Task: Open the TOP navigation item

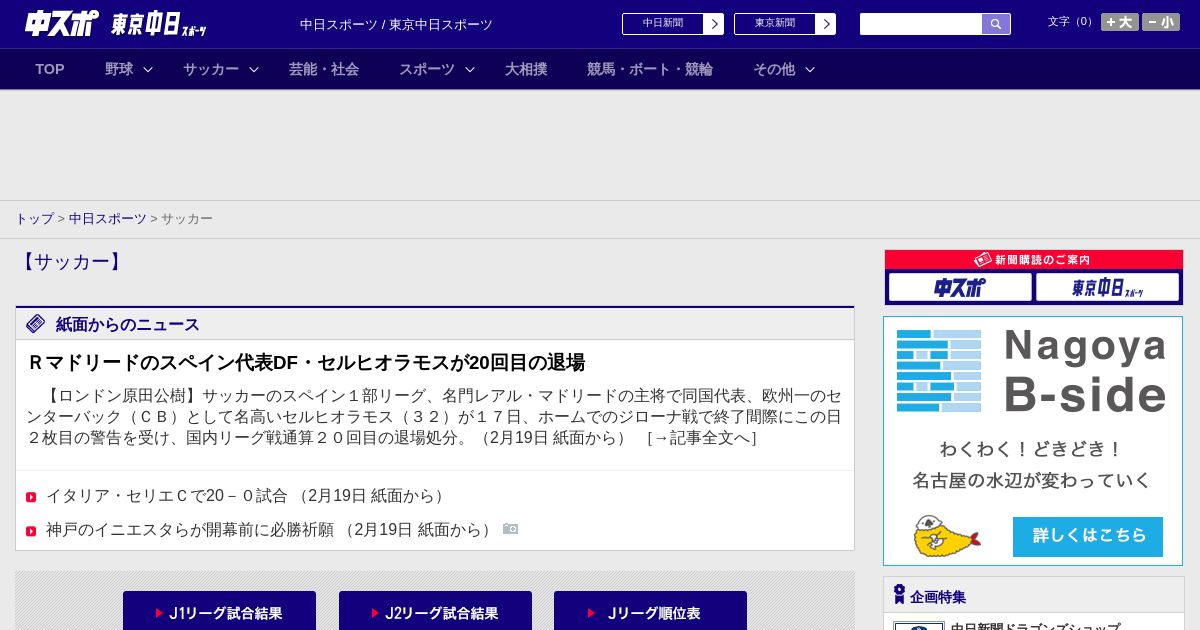Action: tap(50, 69)
